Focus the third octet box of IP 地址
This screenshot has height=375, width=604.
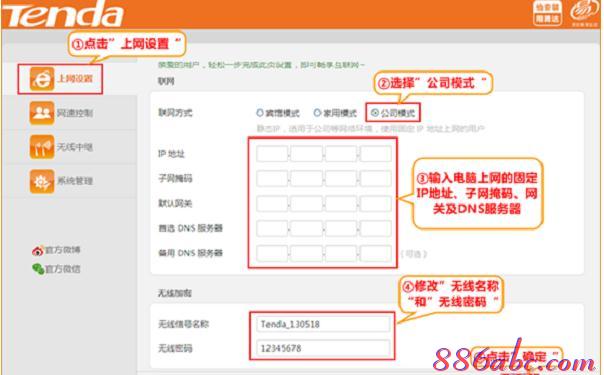point(341,154)
